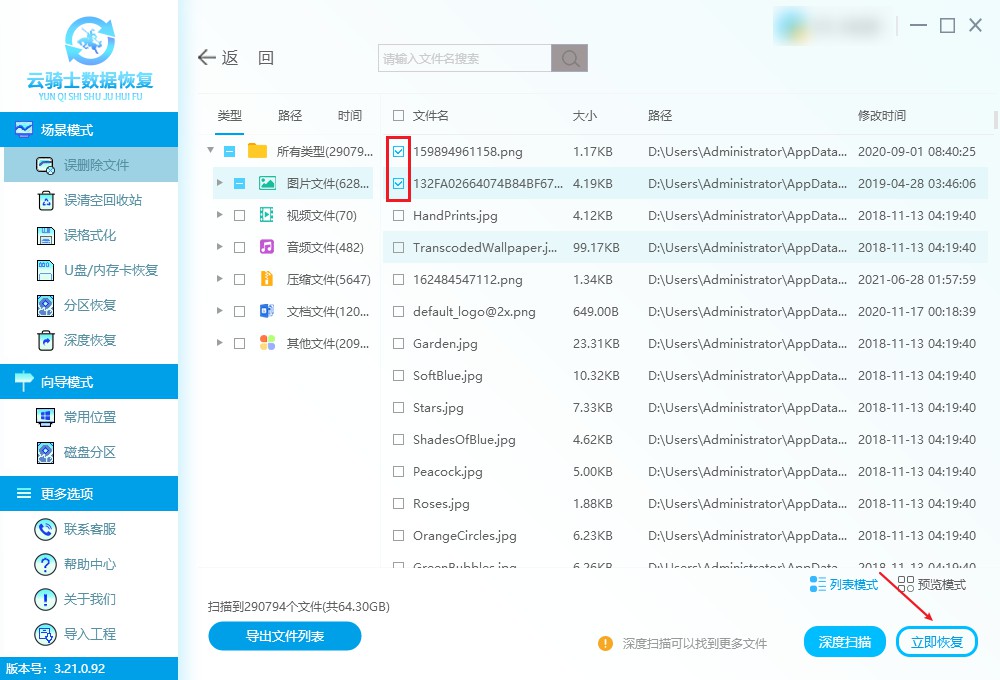Switch to 预览模式 preview mode
This screenshot has height=680, width=1000.
pyautogui.click(x=932, y=584)
